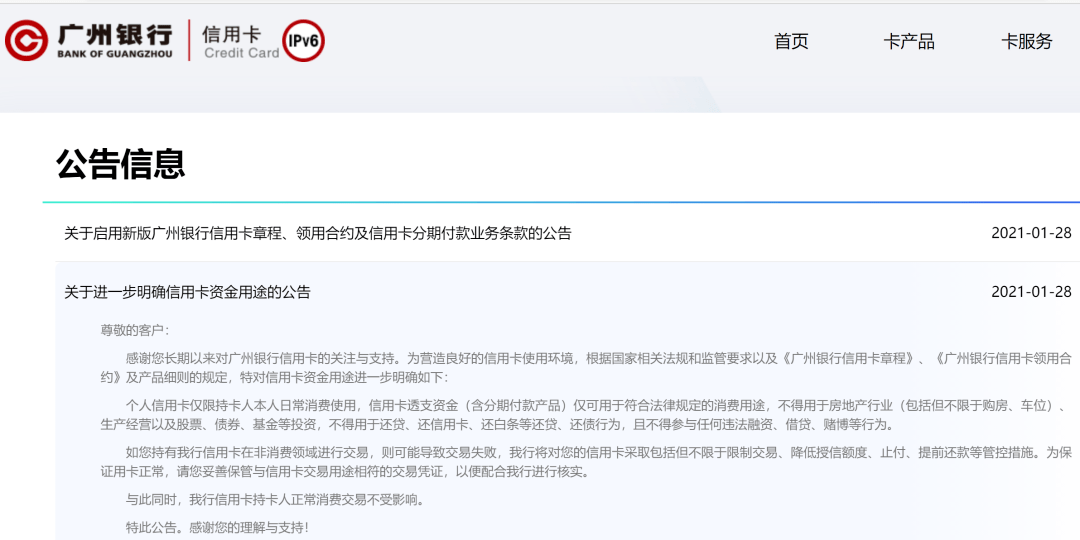Click the 《广州银行信用卡章程》 text in the notice
The width and height of the screenshot is (1080, 540).
tap(849, 358)
